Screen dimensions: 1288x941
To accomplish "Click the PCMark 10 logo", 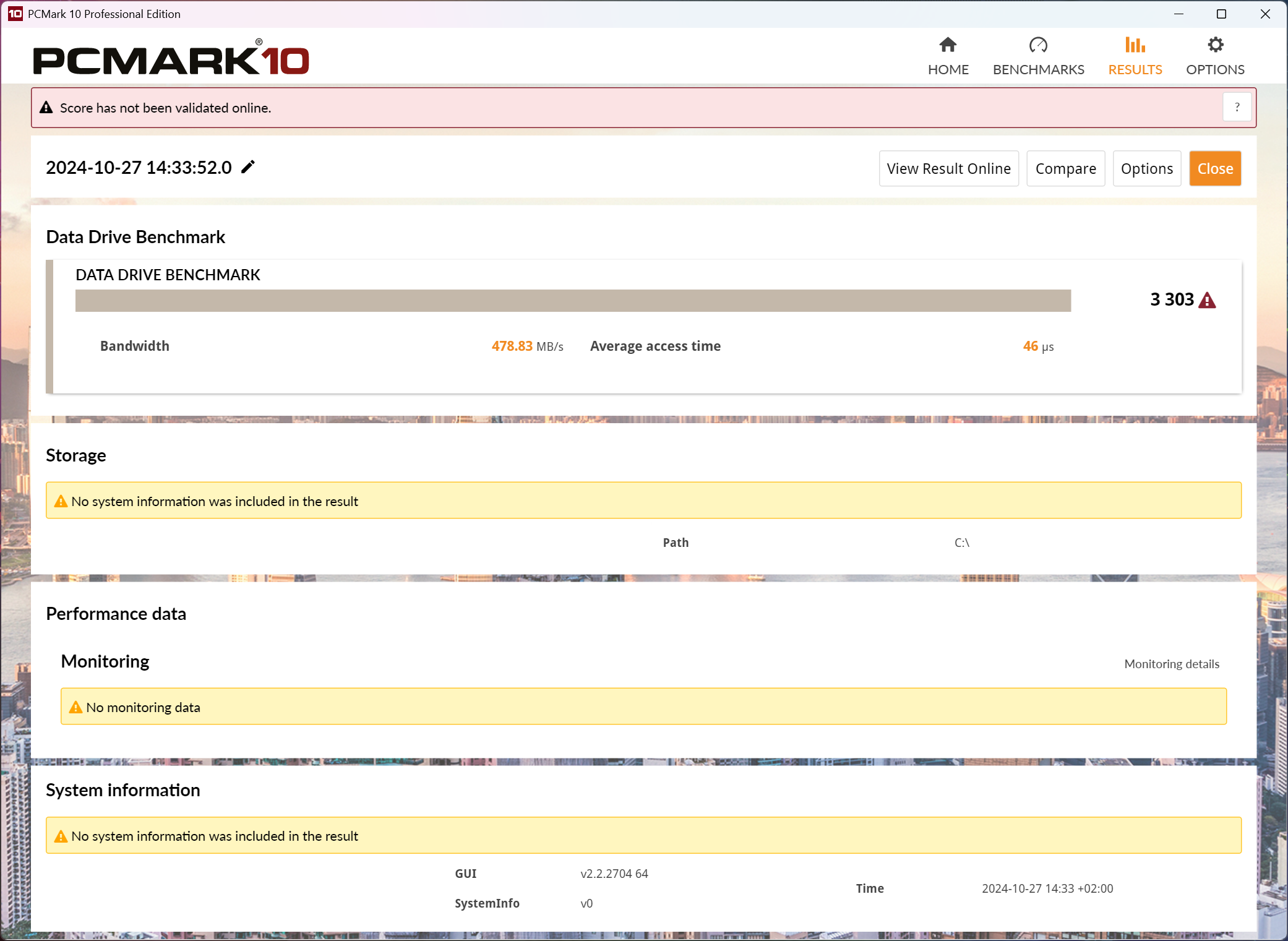I will (x=171, y=59).
